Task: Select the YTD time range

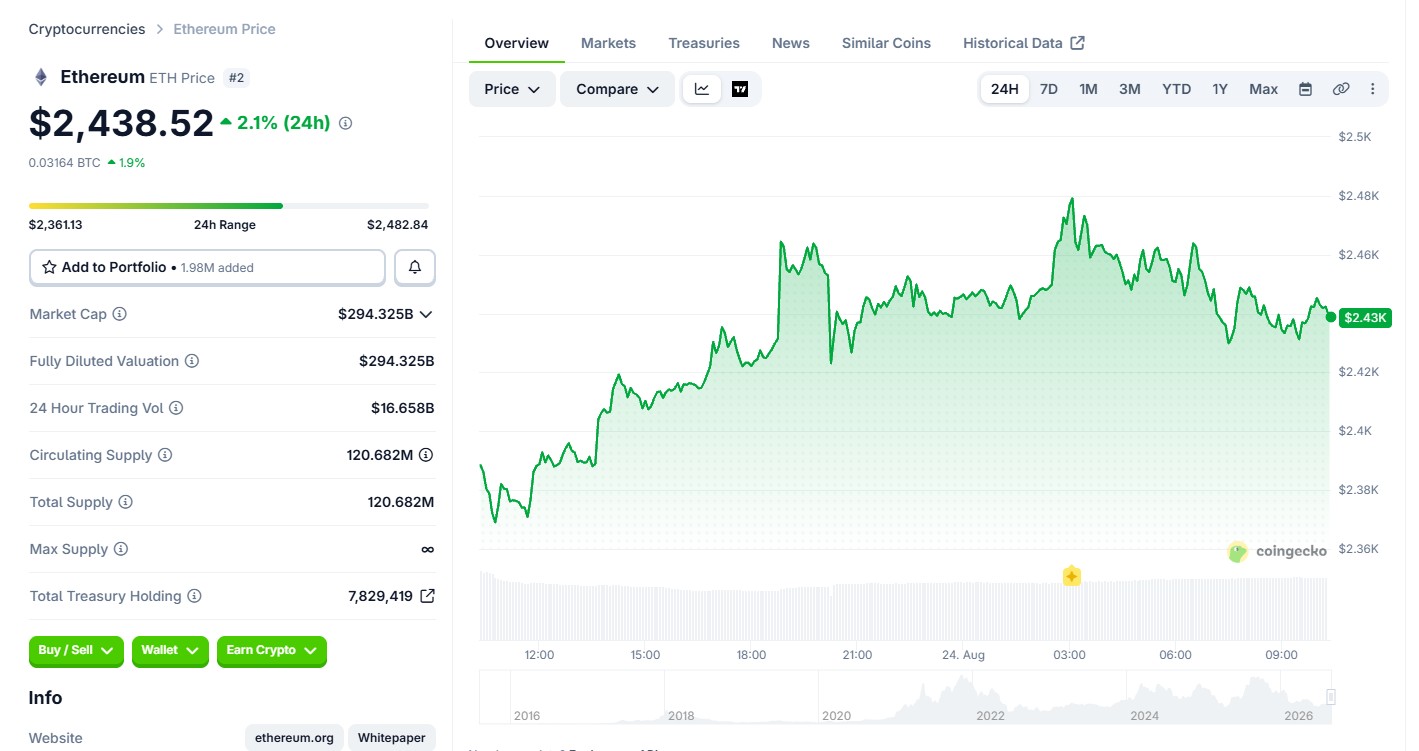Action: tap(1177, 89)
